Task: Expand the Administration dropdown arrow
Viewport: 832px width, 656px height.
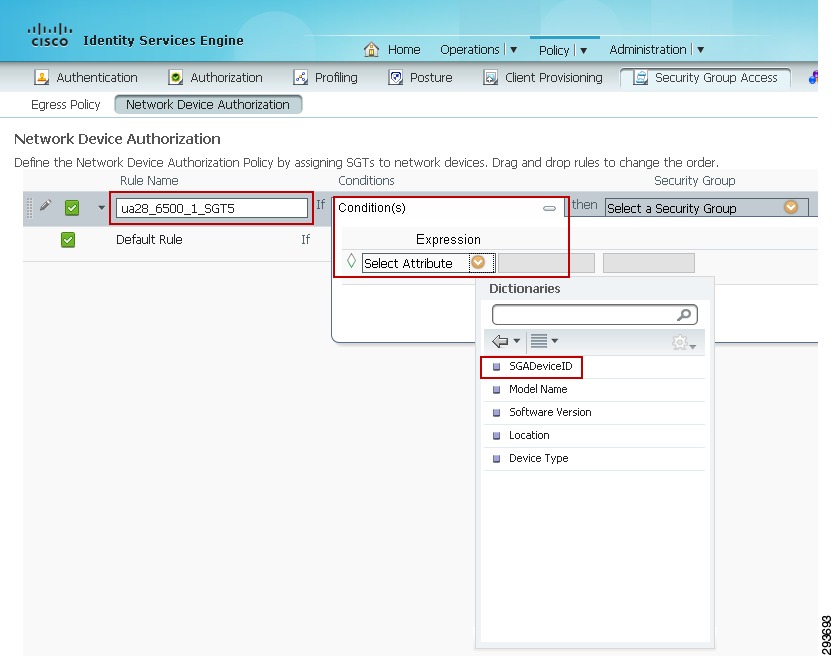Action: (700, 50)
